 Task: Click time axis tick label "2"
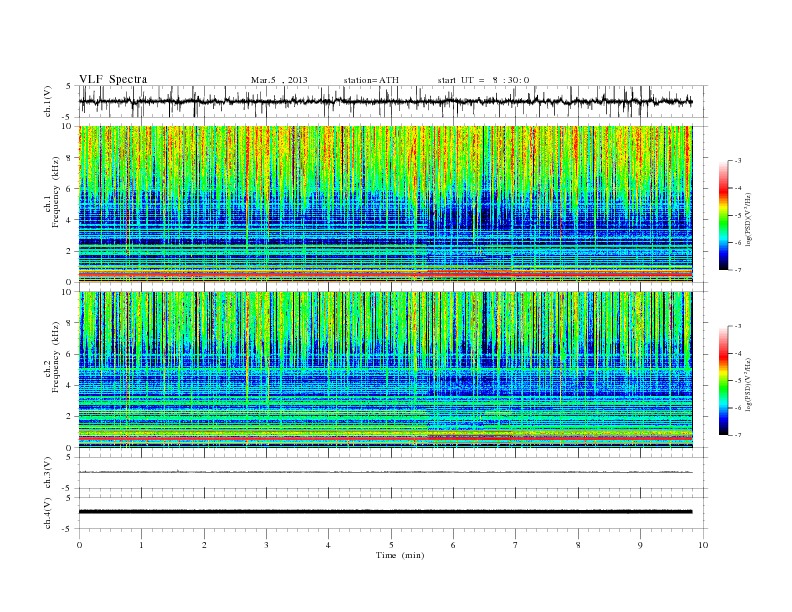(x=204, y=545)
